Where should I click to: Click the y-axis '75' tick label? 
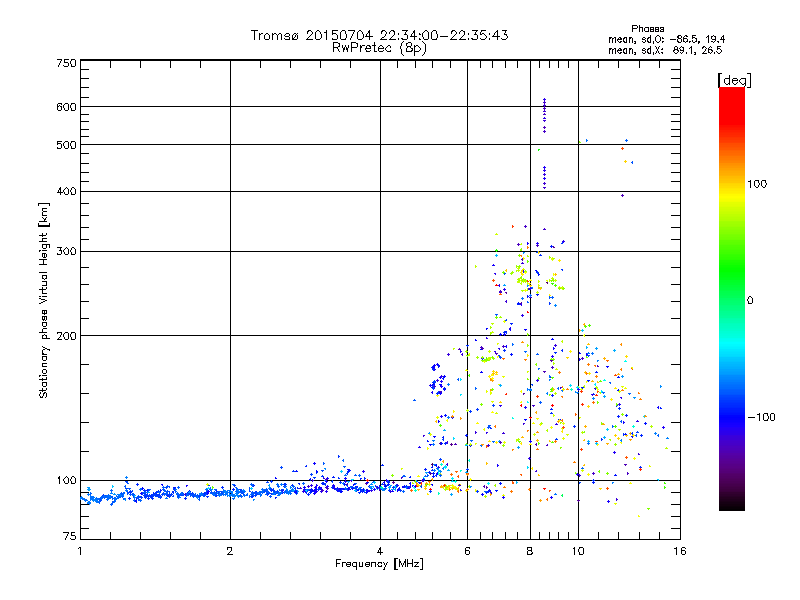[70, 536]
